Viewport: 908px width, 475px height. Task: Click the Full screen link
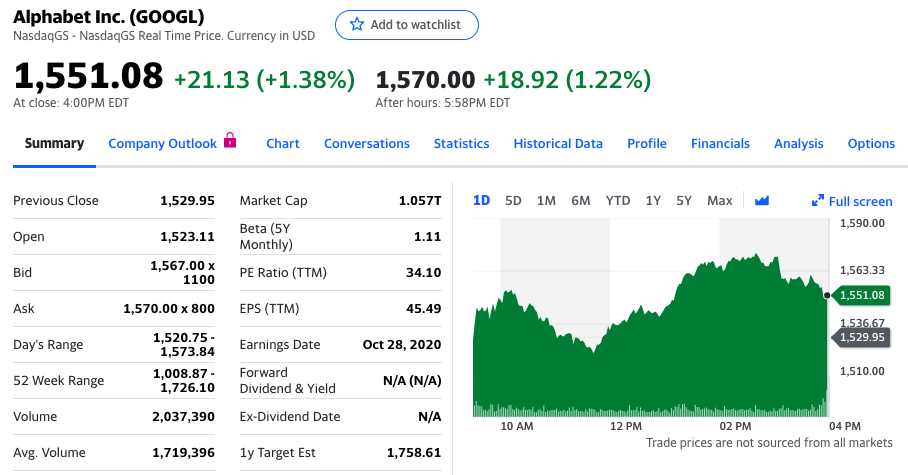pyautogui.click(x=861, y=202)
